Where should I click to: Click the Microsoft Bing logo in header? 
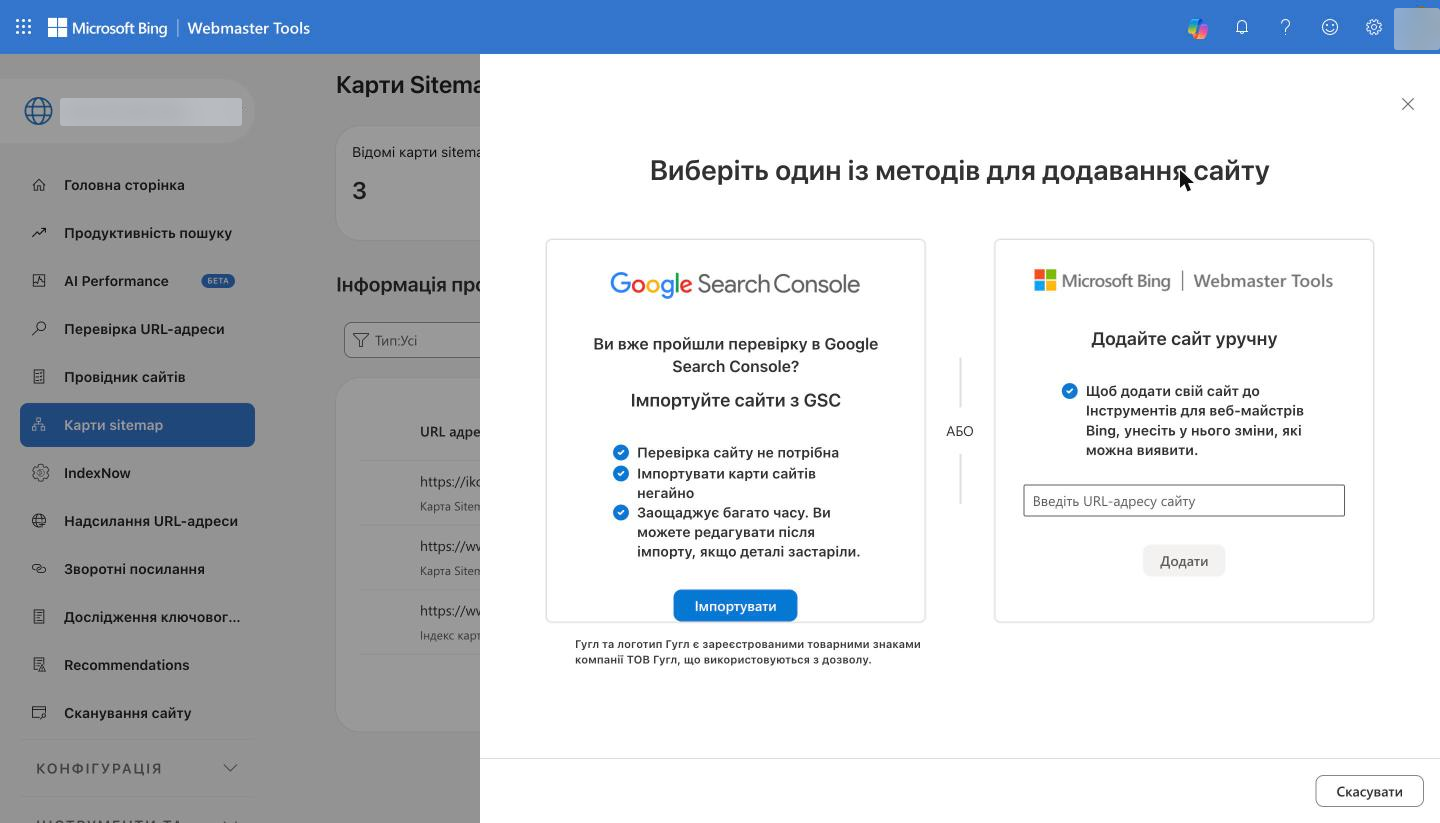tap(108, 28)
